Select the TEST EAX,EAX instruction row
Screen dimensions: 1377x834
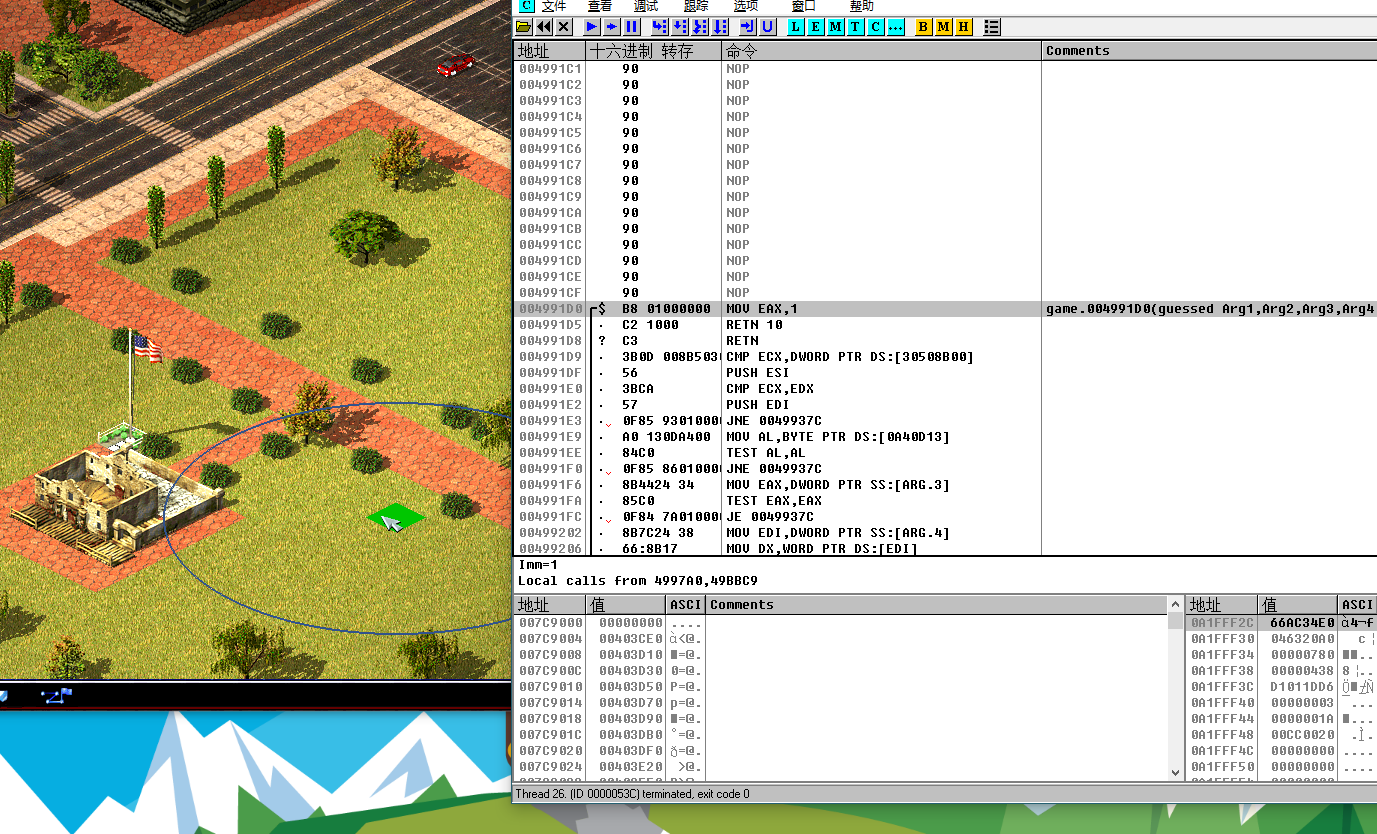(945, 501)
